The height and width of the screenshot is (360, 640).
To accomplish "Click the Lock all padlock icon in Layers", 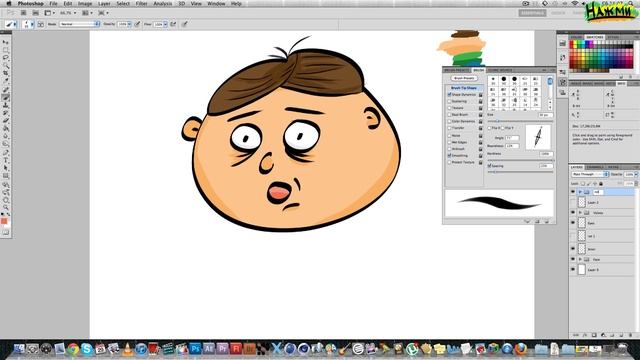I will (x=601, y=184).
